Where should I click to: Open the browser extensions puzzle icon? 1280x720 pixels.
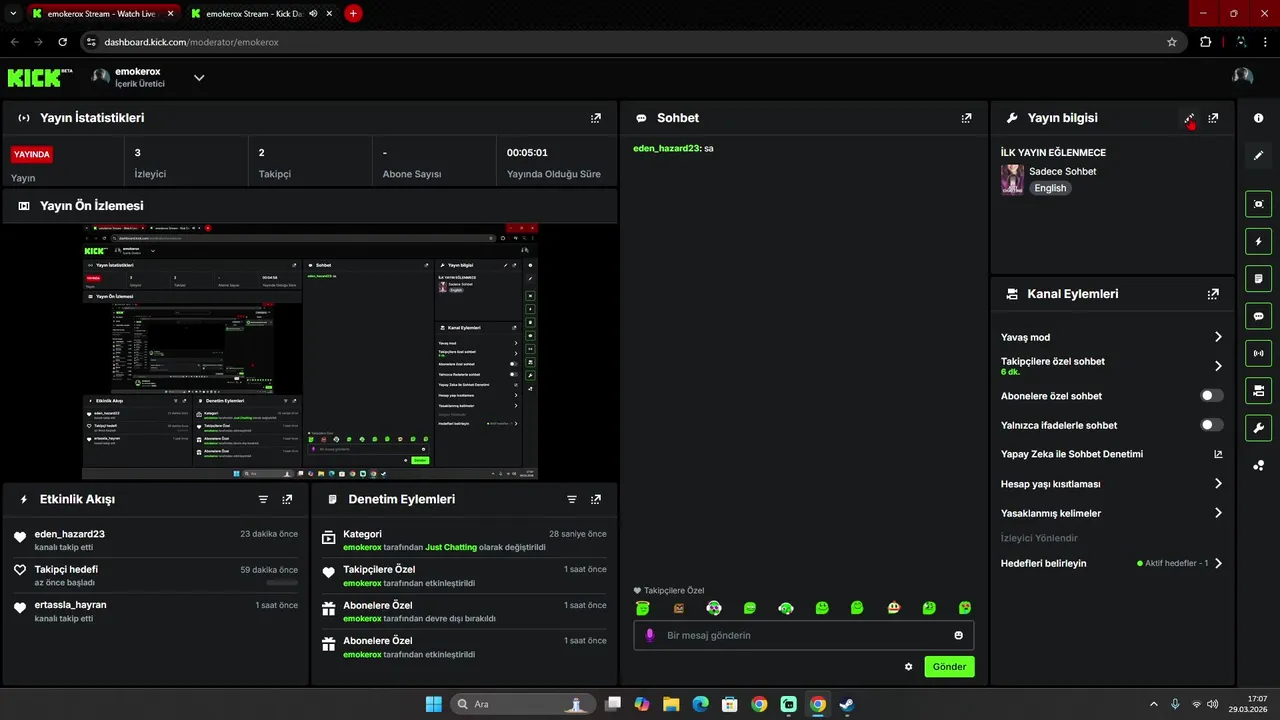pos(1205,42)
